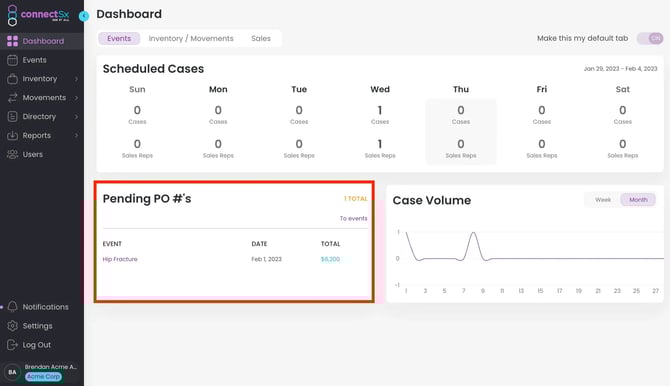Click the Reports download icon
The height and width of the screenshot is (386, 670).
(x=12, y=136)
